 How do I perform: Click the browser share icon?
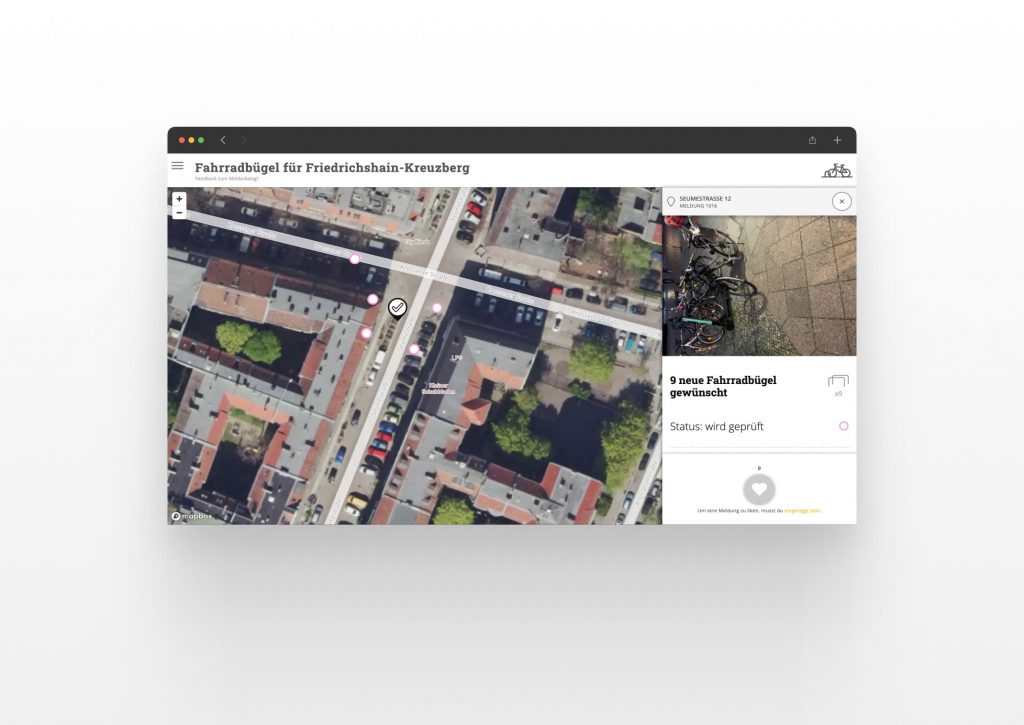812,140
